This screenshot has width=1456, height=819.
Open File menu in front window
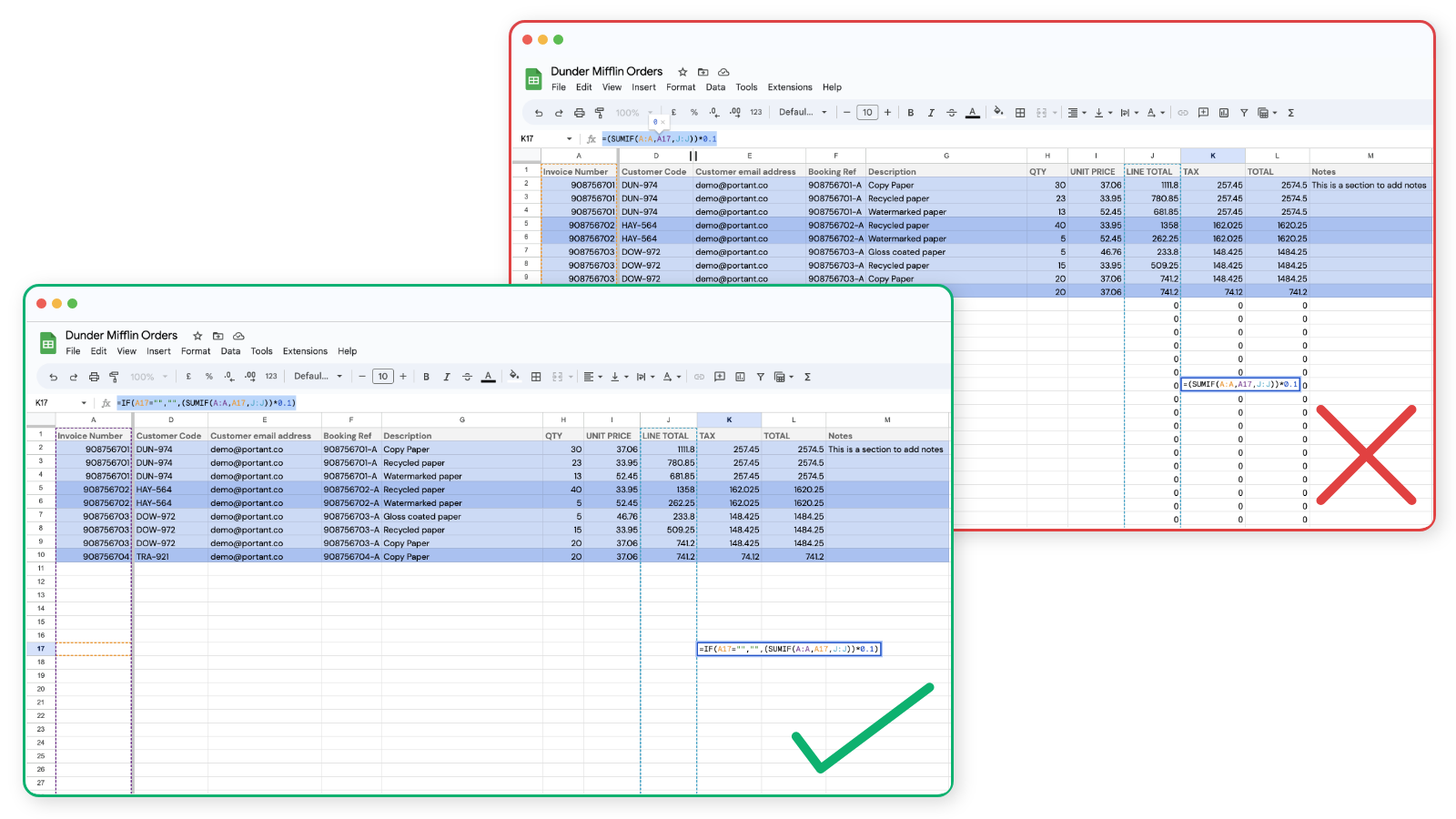[73, 351]
